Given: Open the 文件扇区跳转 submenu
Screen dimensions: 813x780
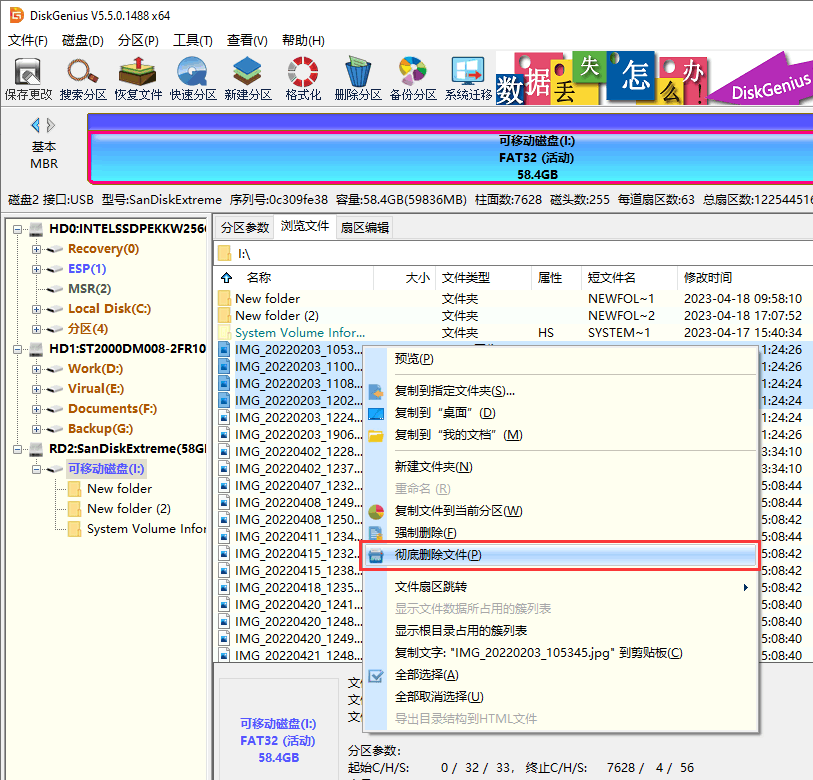Looking at the screenshot, I should tap(560, 587).
